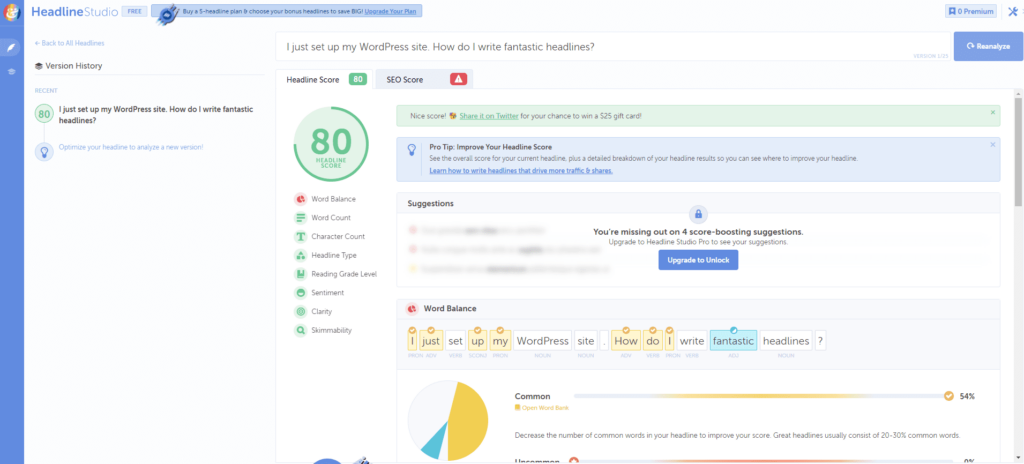
Task: Go Back to All Headlines
Action: [x=70, y=43]
